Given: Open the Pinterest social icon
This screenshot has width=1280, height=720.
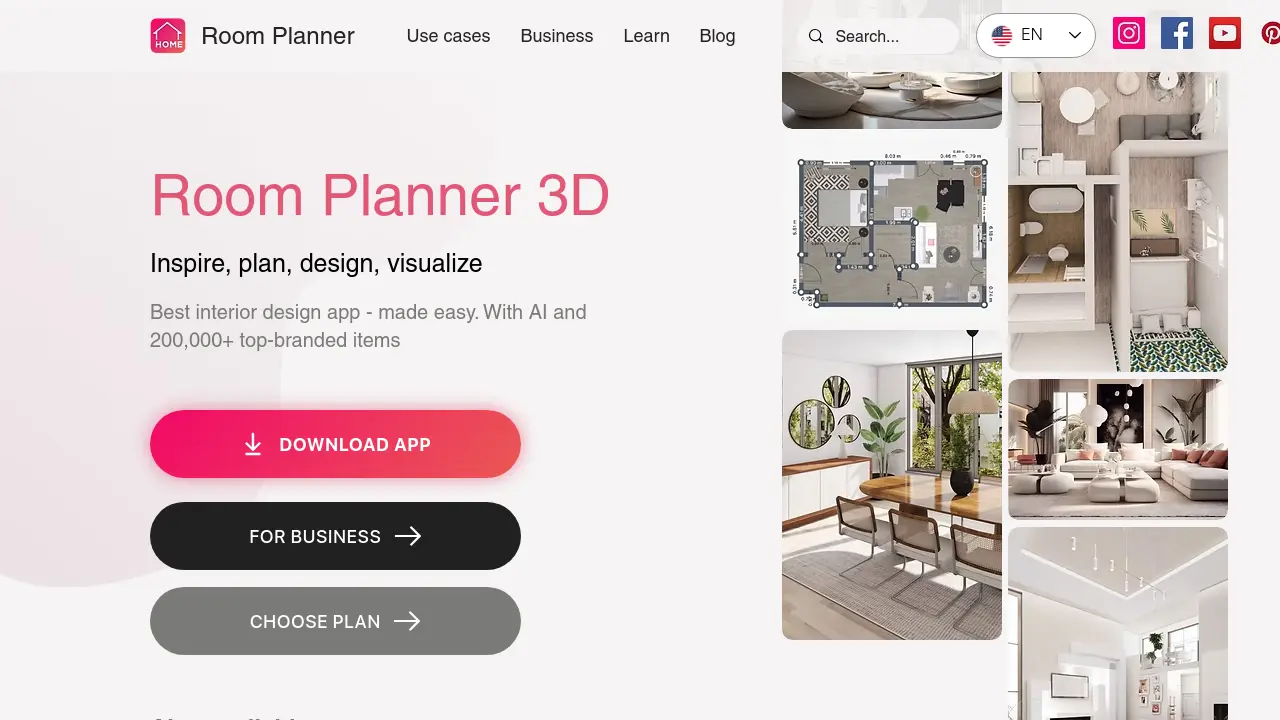Looking at the screenshot, I should click(1270, 33).
